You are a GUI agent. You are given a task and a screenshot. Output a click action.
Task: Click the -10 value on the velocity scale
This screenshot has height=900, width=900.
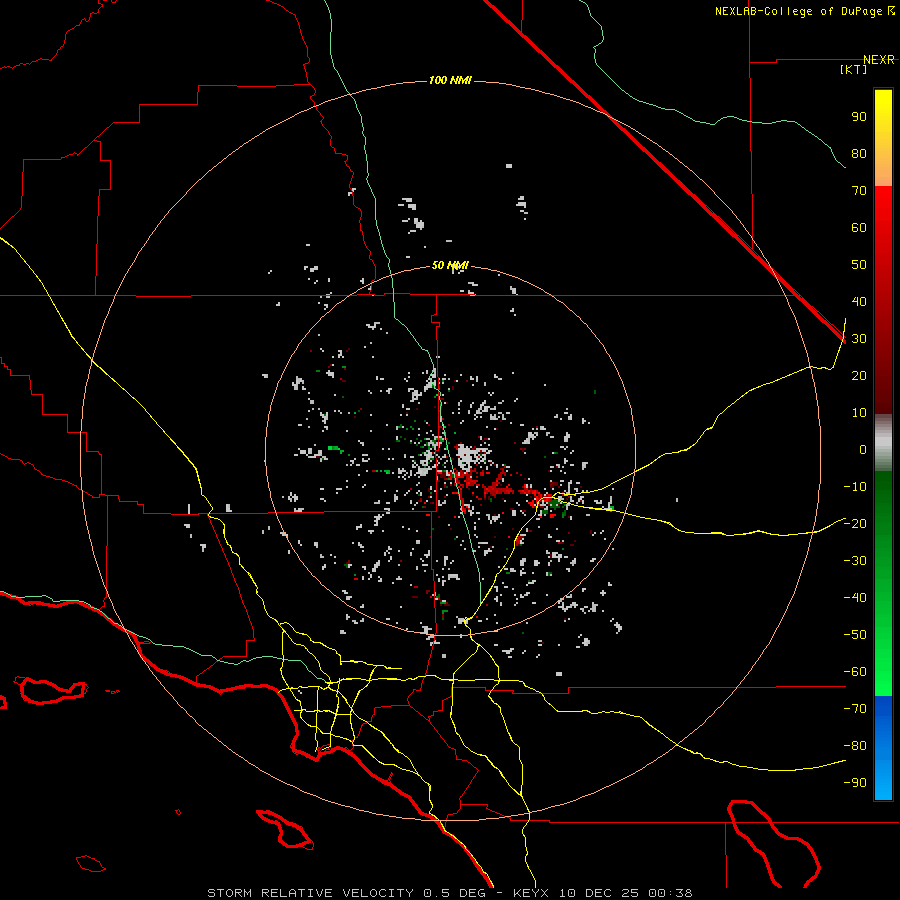click(x=855, y=487)
